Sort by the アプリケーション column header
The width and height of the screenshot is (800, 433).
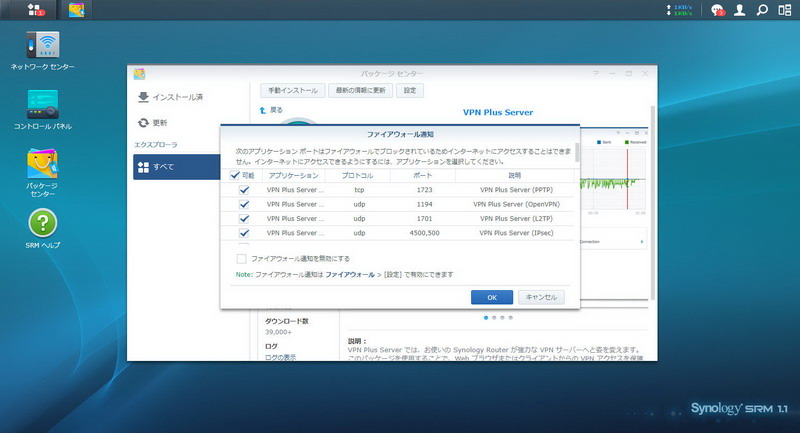pyautogui.click(x=293, y=175)
